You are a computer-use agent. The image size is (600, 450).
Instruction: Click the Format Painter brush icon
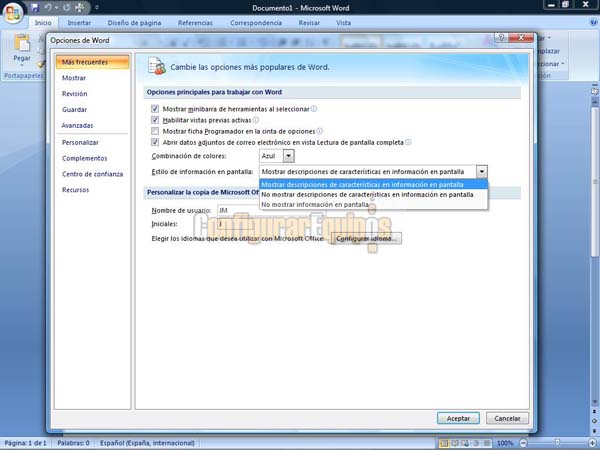point(41,64)
